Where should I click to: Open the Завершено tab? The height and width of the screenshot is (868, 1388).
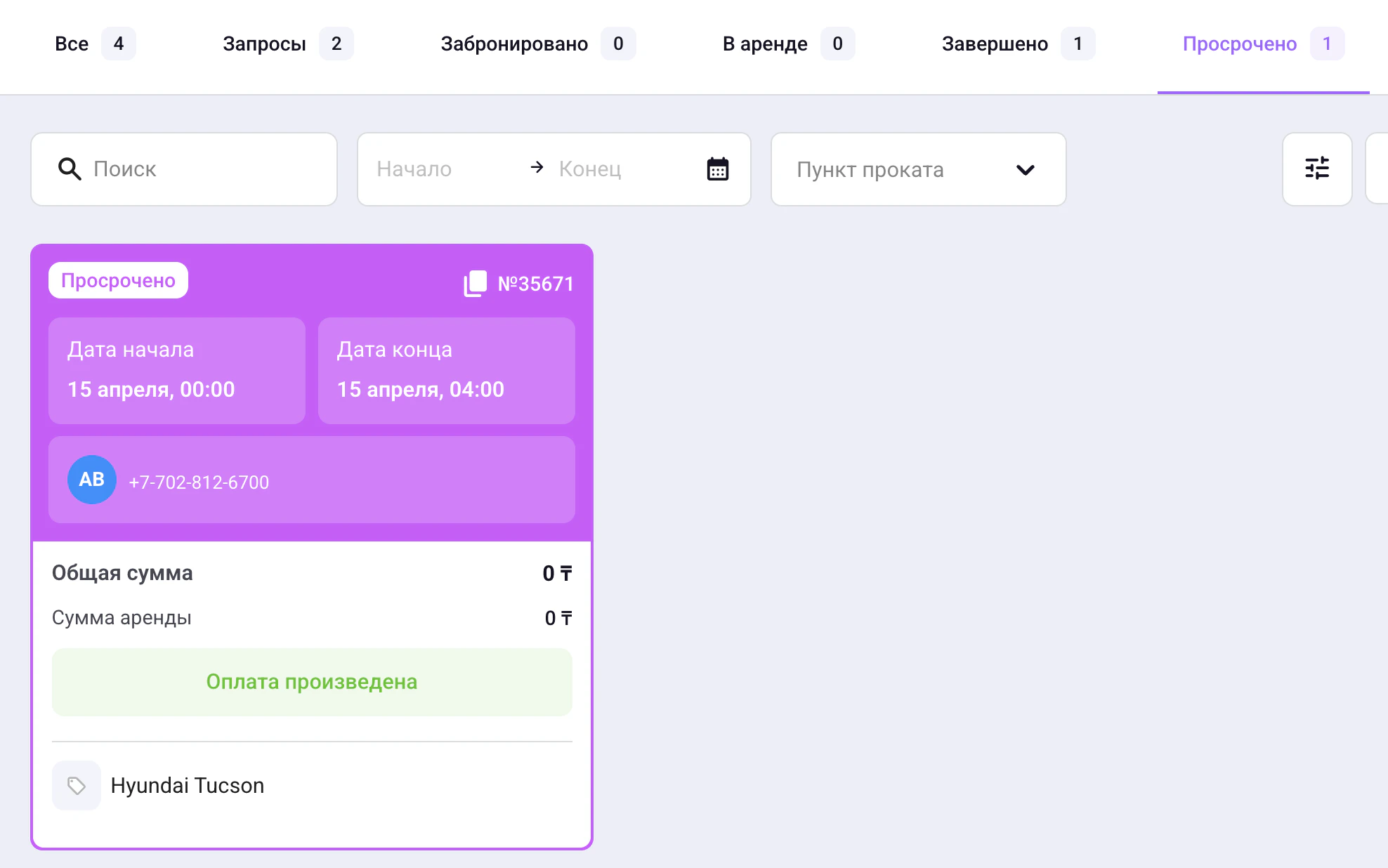[x=995, y=44]
